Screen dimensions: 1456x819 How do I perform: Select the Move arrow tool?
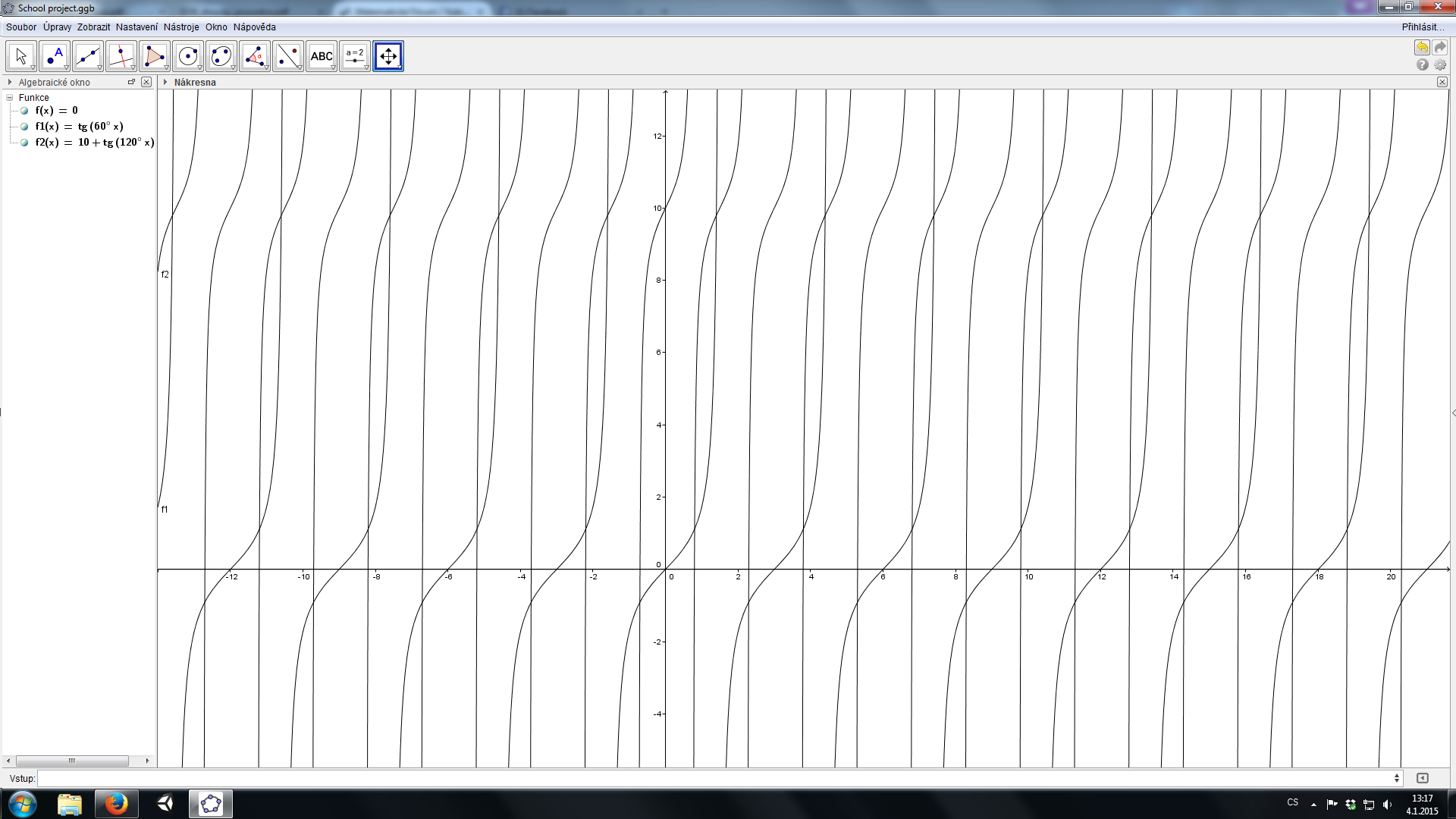tap(21, 56)
